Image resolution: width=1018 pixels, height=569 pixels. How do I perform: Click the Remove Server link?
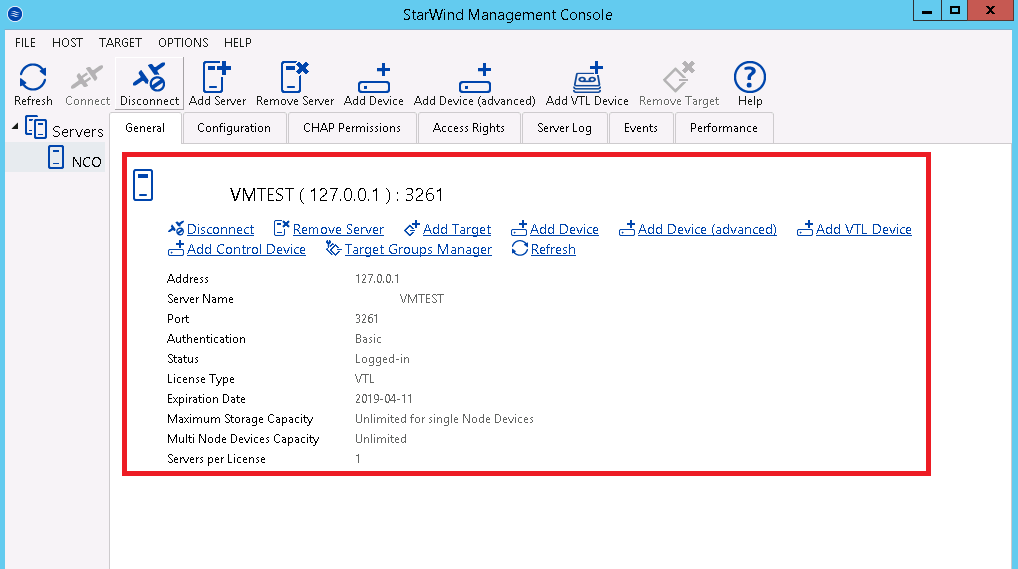click(338, 229)
